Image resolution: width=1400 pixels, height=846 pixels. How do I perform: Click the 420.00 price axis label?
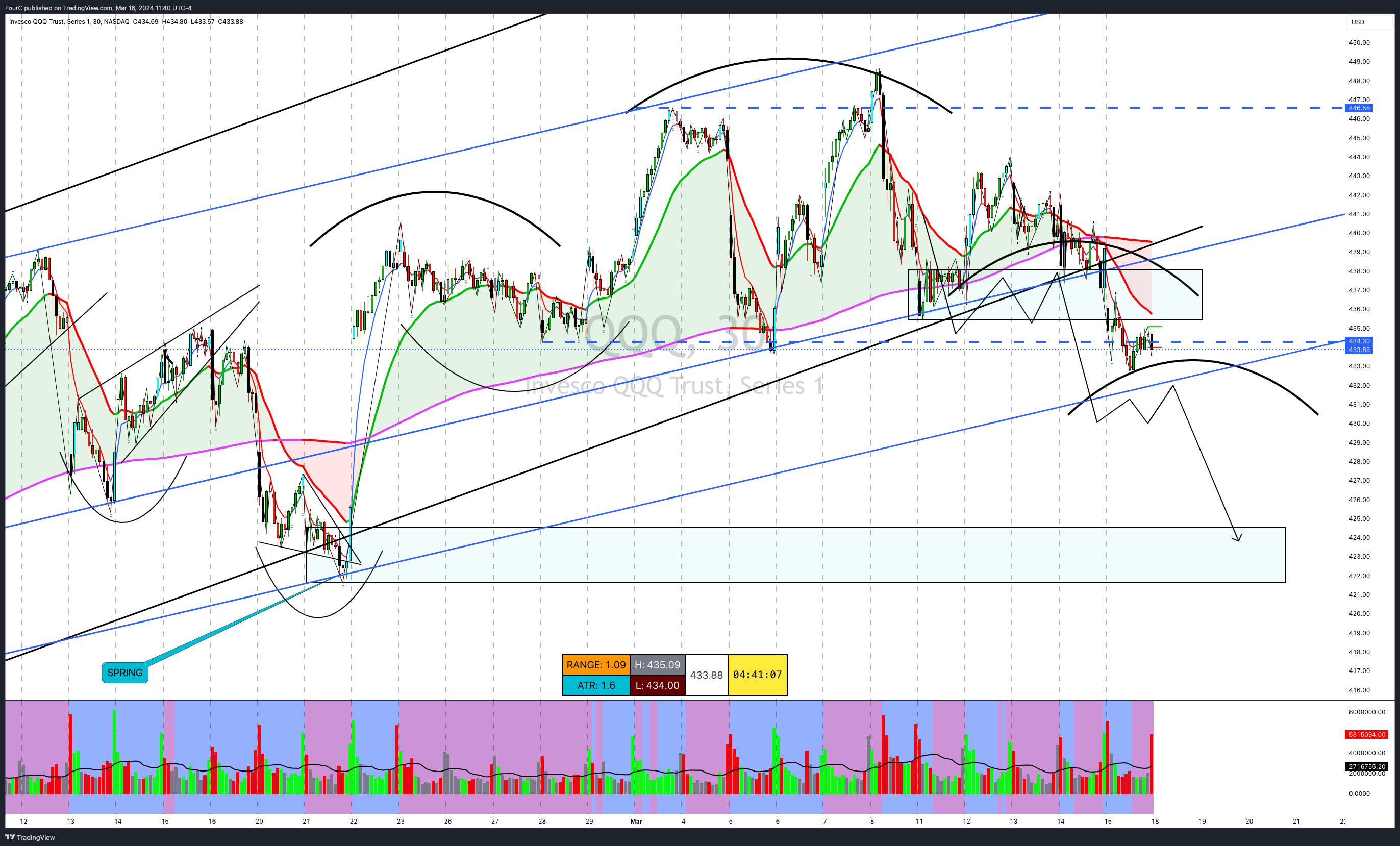click(x=1359, y=614)
